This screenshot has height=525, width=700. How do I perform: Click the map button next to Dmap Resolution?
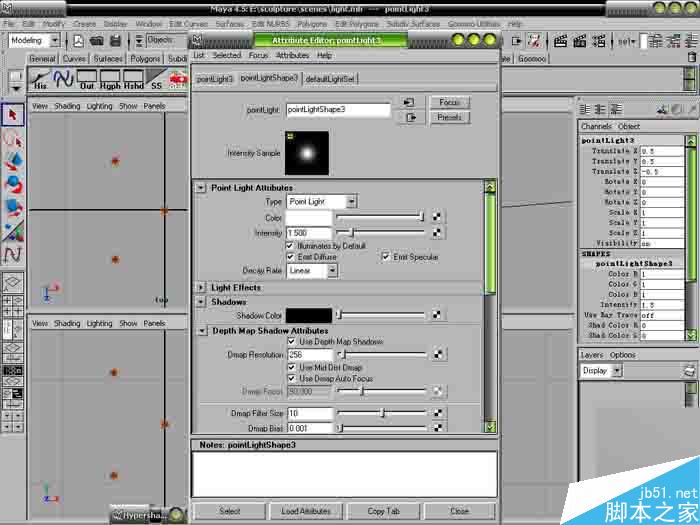tap(438, 354)
